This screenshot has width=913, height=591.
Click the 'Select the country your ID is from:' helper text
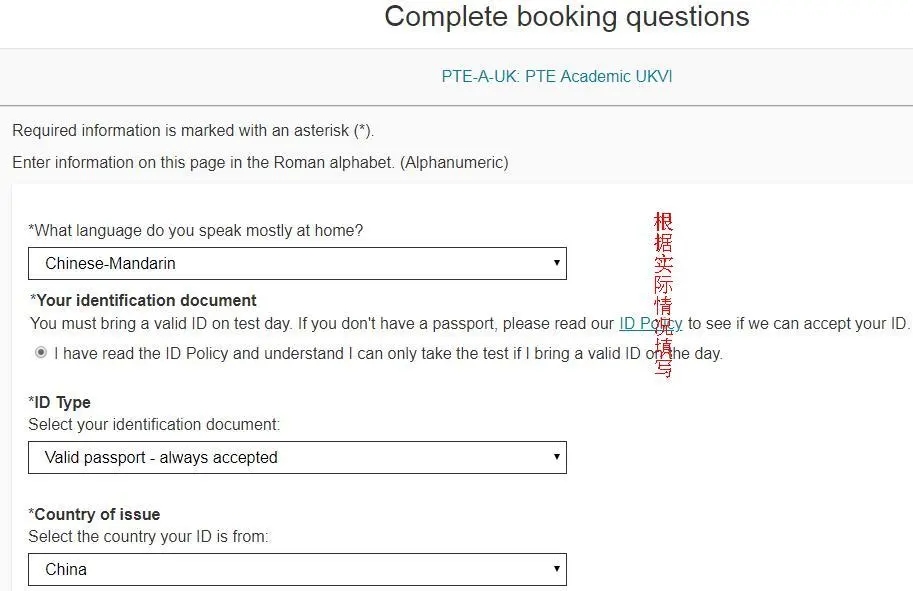point(148,536)
